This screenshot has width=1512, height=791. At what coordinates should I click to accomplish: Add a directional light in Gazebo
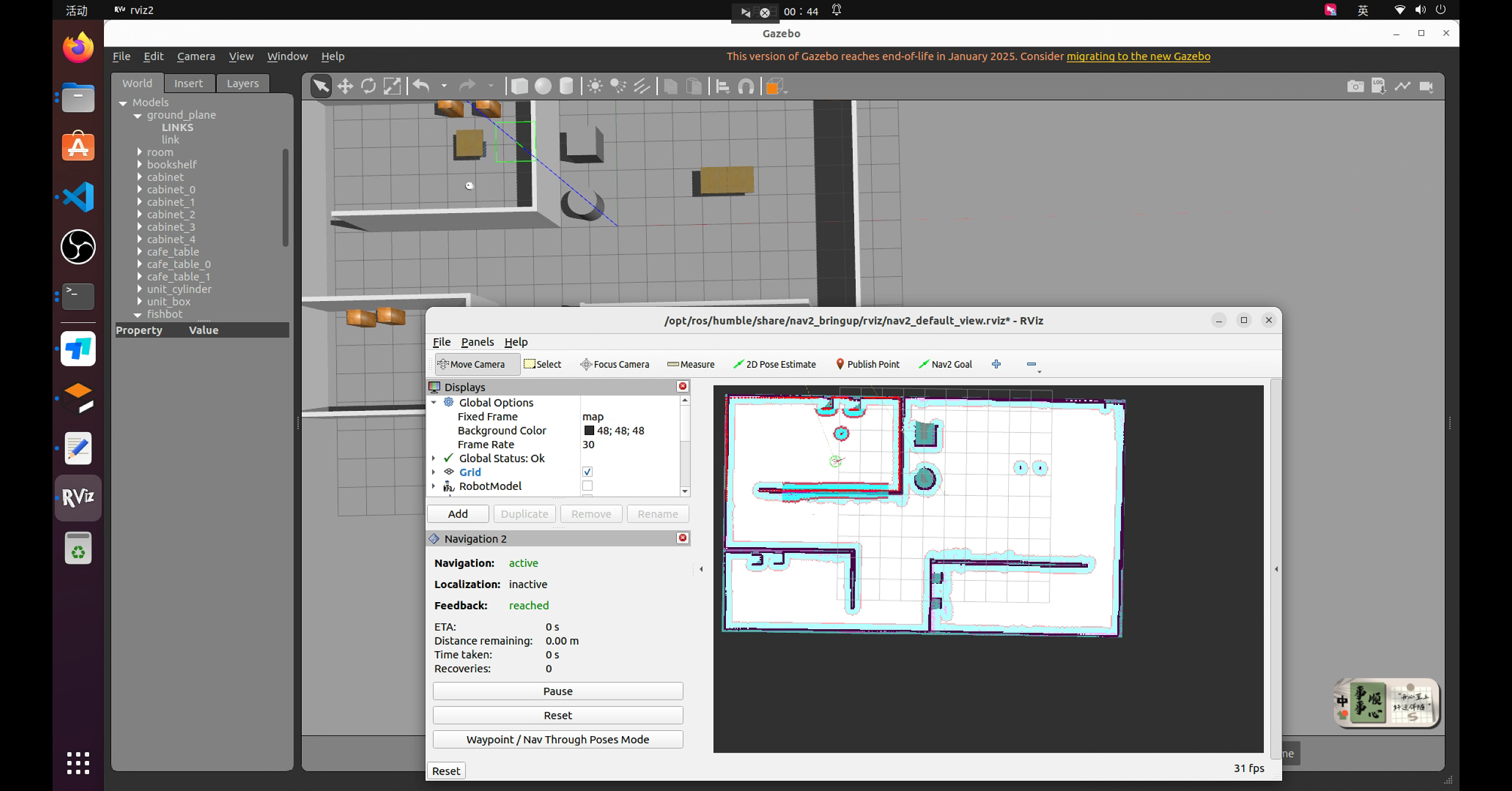[x=642, y=87]
